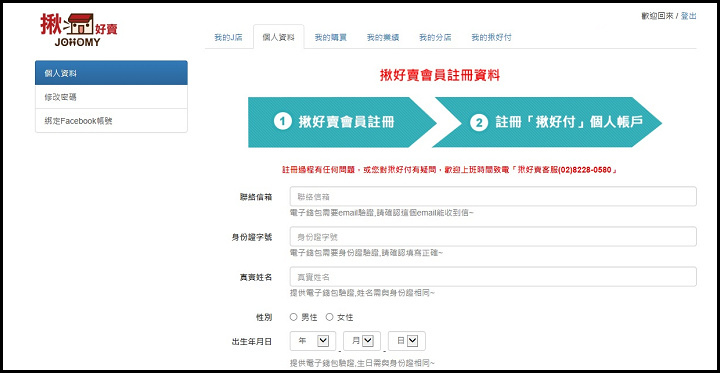Image resolution: width=720 pixels, height=373 pixels.
Task: Focus the 身份證字號 input field
Action: [493, 237]
